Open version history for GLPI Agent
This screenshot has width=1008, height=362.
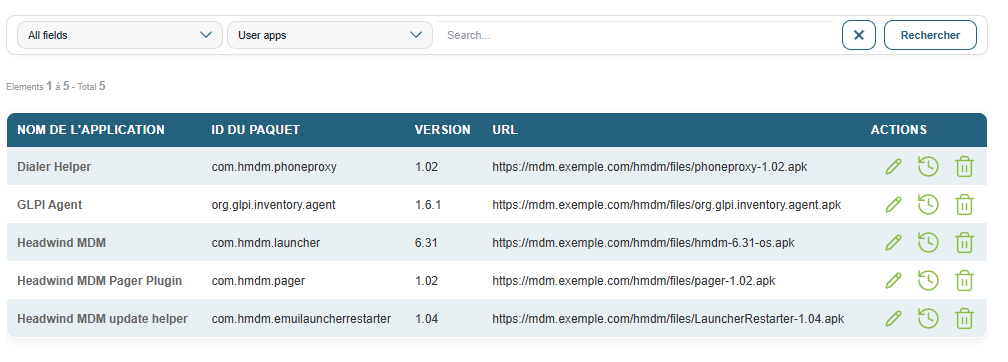[x=928, y=205]
